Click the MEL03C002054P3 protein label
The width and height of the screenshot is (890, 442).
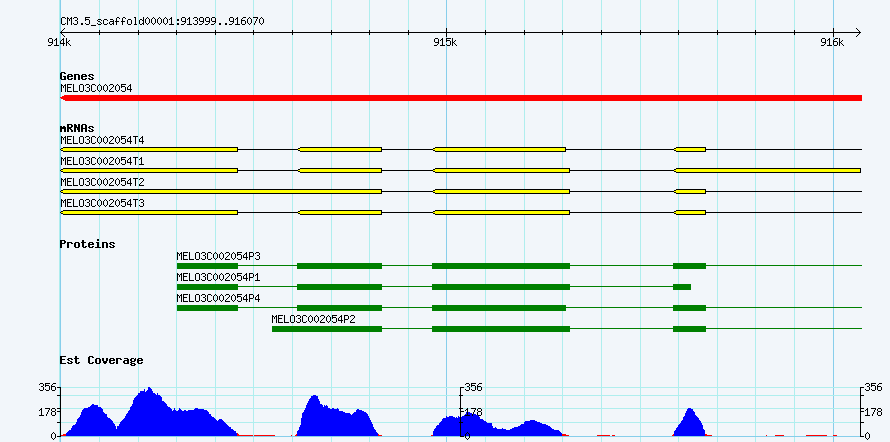(x=219, y=256)
